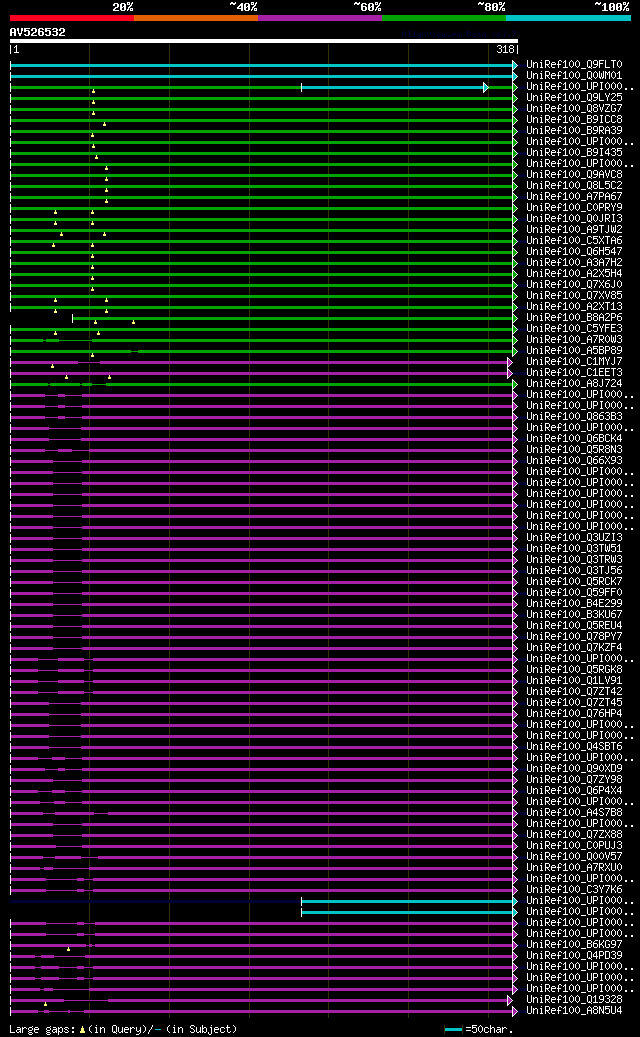The image size is (640, 1037).
Task: Choose UniRef100_Q7KZF4
Action: point(574,647)
